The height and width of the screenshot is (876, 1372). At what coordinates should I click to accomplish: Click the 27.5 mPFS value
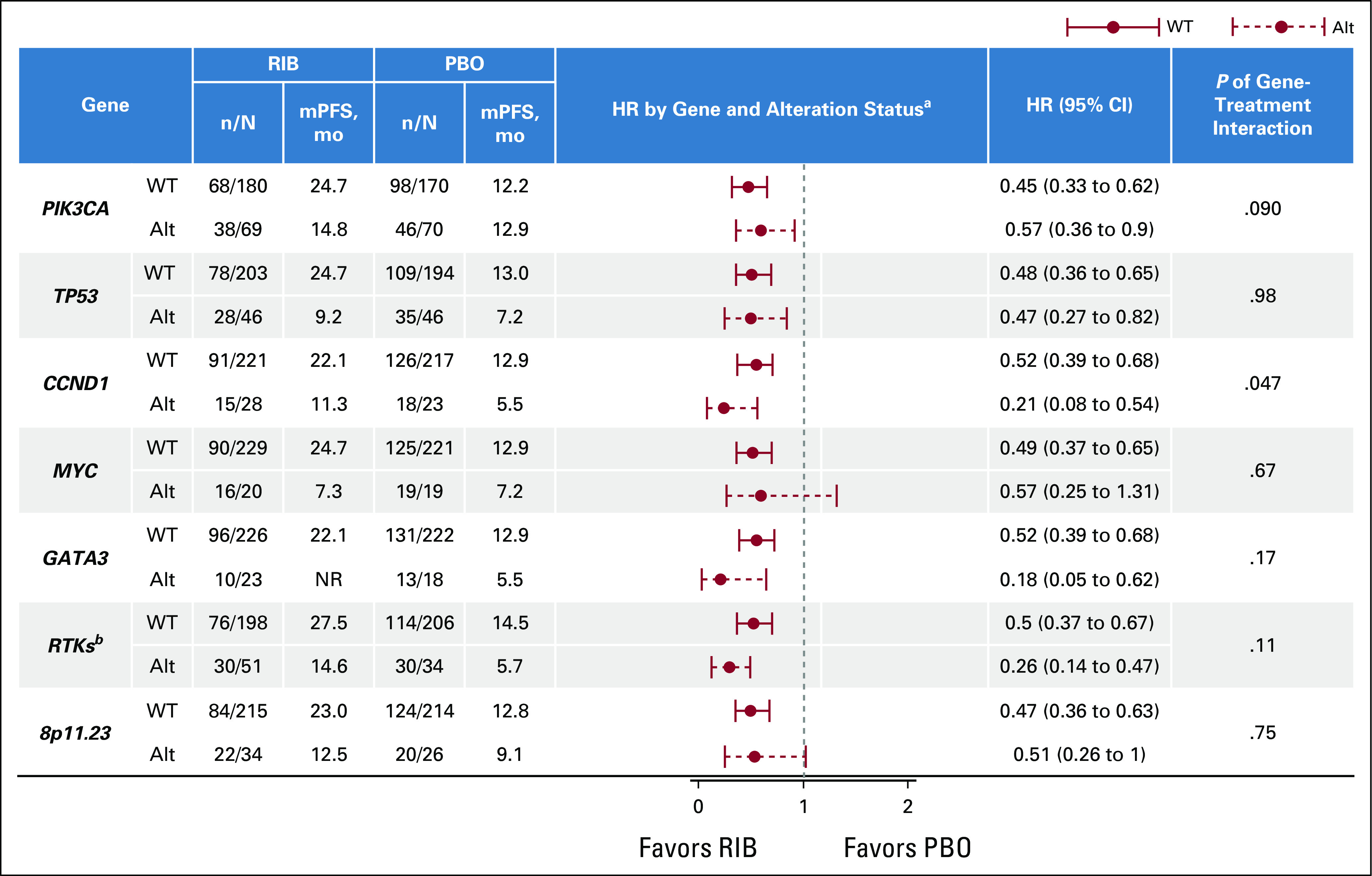[x=329, y=622]
